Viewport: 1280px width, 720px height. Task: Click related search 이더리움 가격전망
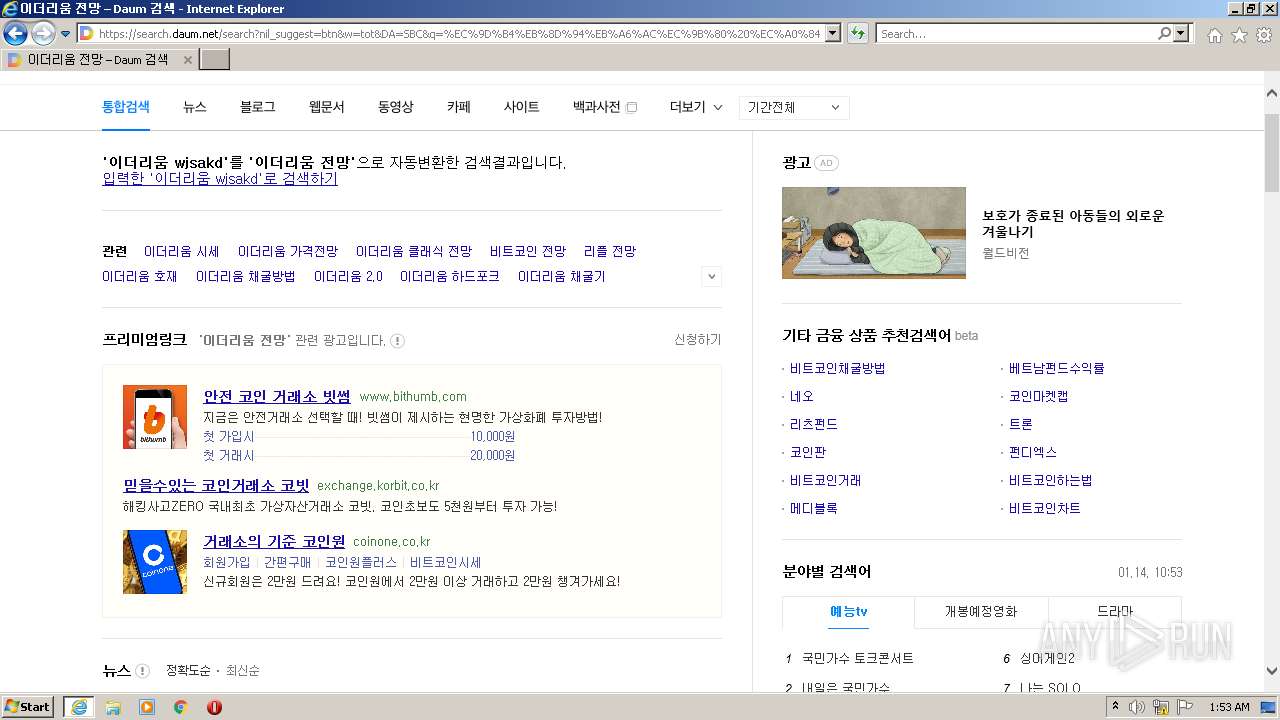[x=288, y=251]
